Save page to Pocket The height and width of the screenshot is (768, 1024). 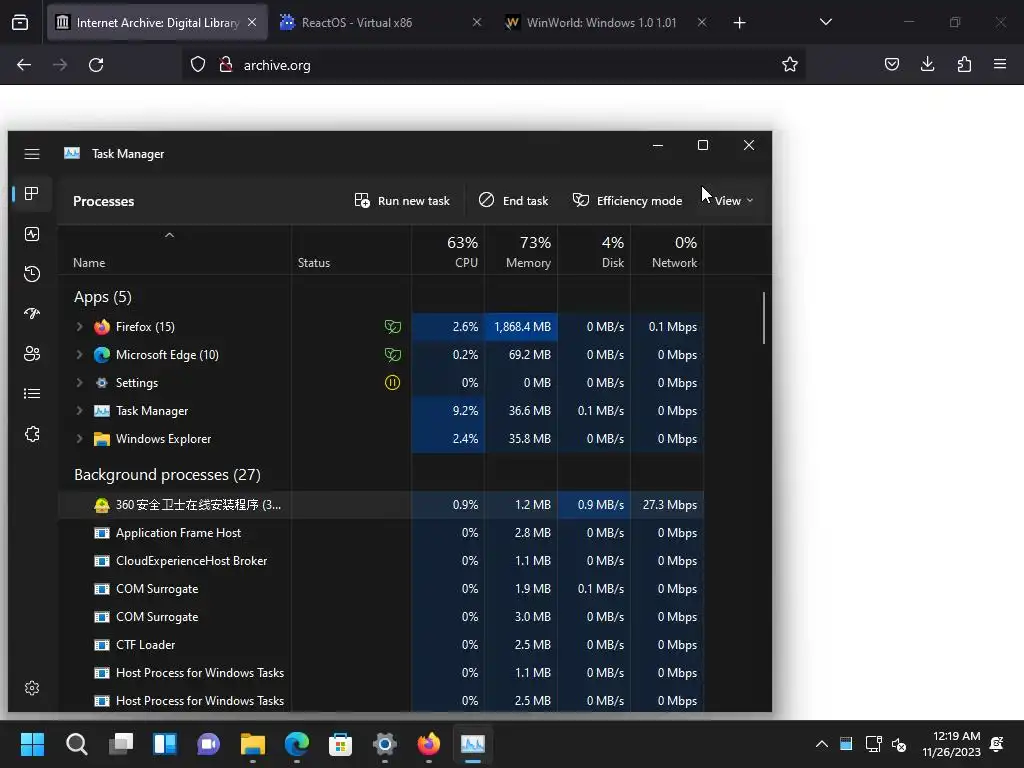pyautogui.click(x=891, y=64)
